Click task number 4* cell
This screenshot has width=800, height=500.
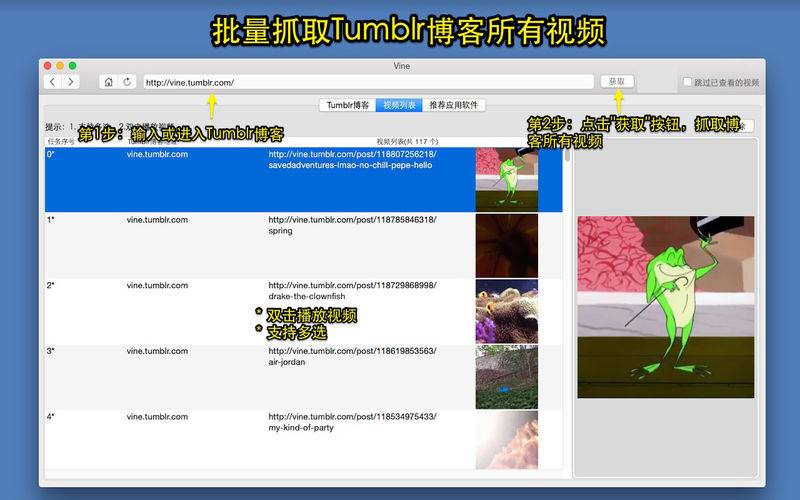click(x=51, y=416)
